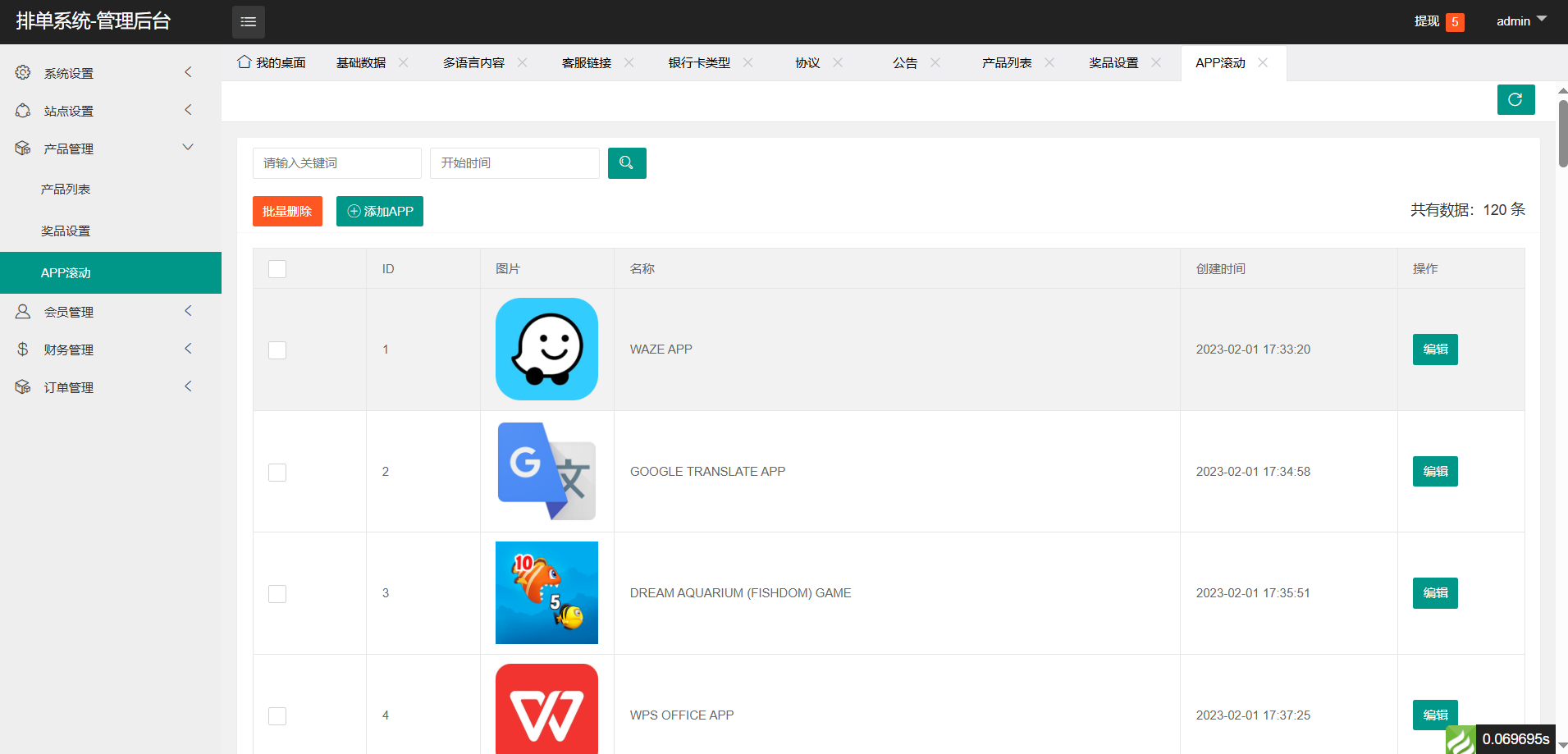Tick the select-all checkbox in table header
The height and width of the screenshot is (754, 1568).
277,269
